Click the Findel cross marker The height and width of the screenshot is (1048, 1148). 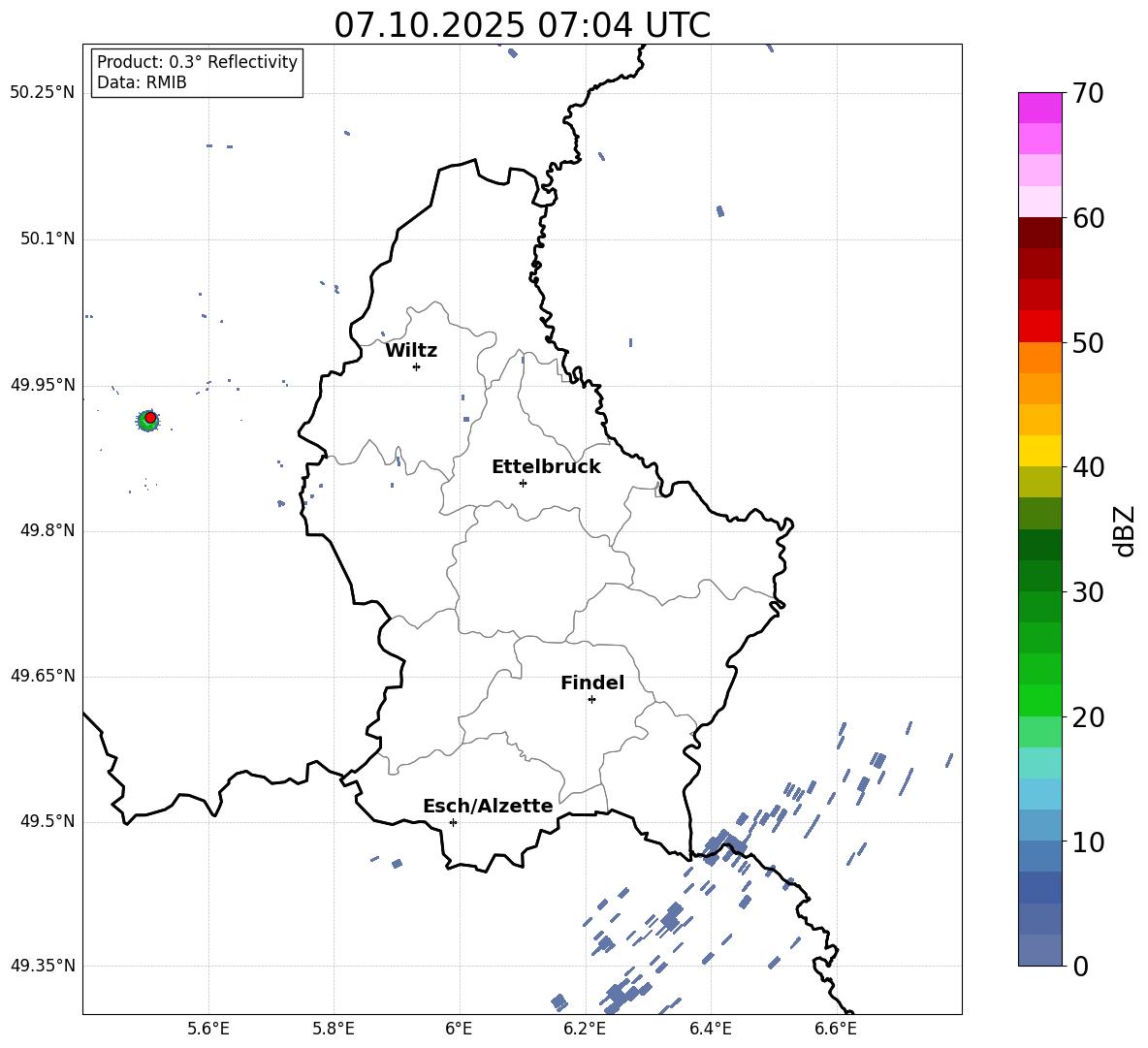[591, 700]
